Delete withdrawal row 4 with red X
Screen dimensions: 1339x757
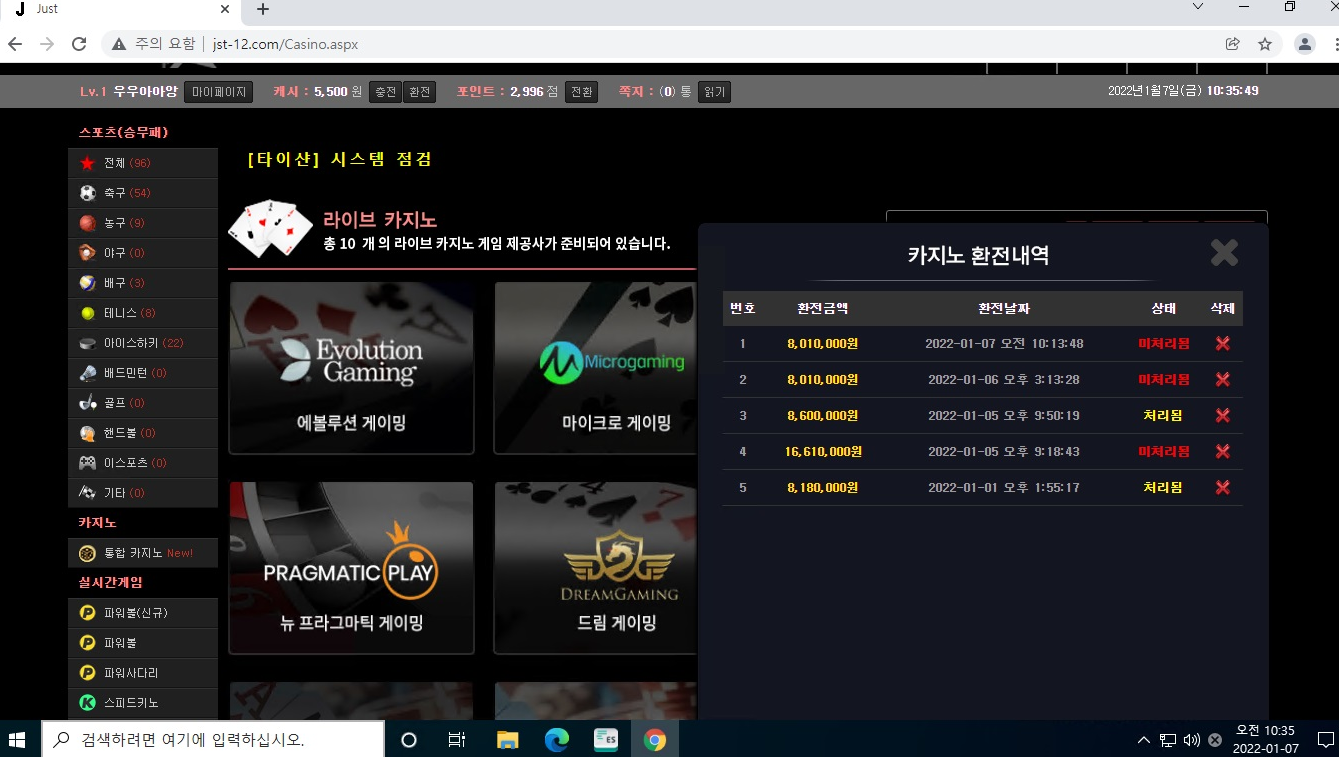pyautogui.click(x=1222, y=451)
